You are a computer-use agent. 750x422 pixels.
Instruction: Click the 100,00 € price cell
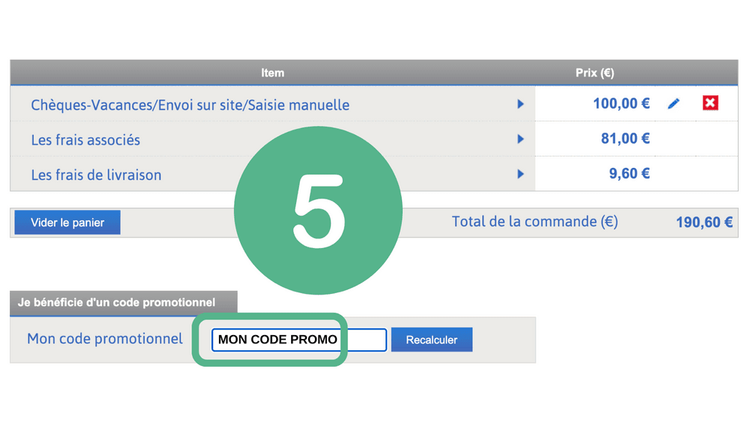coord(621,104)
